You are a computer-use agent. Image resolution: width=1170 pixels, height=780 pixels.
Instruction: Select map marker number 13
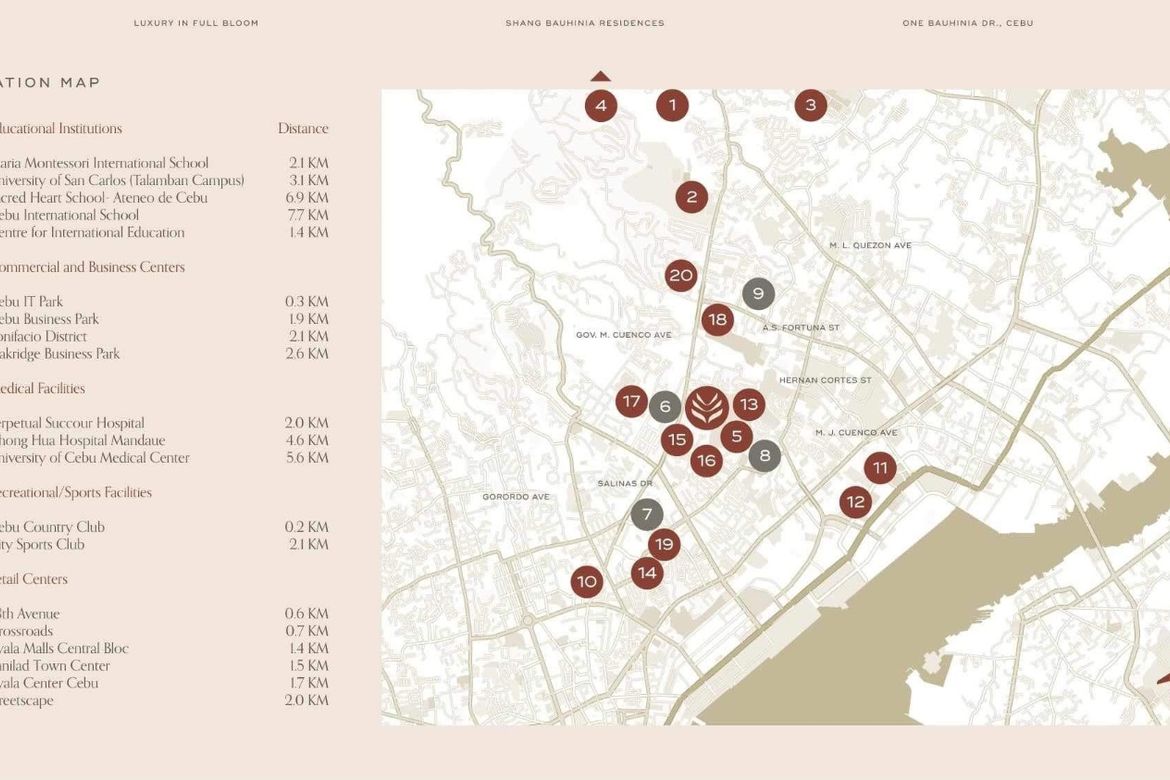click(748, 405)
